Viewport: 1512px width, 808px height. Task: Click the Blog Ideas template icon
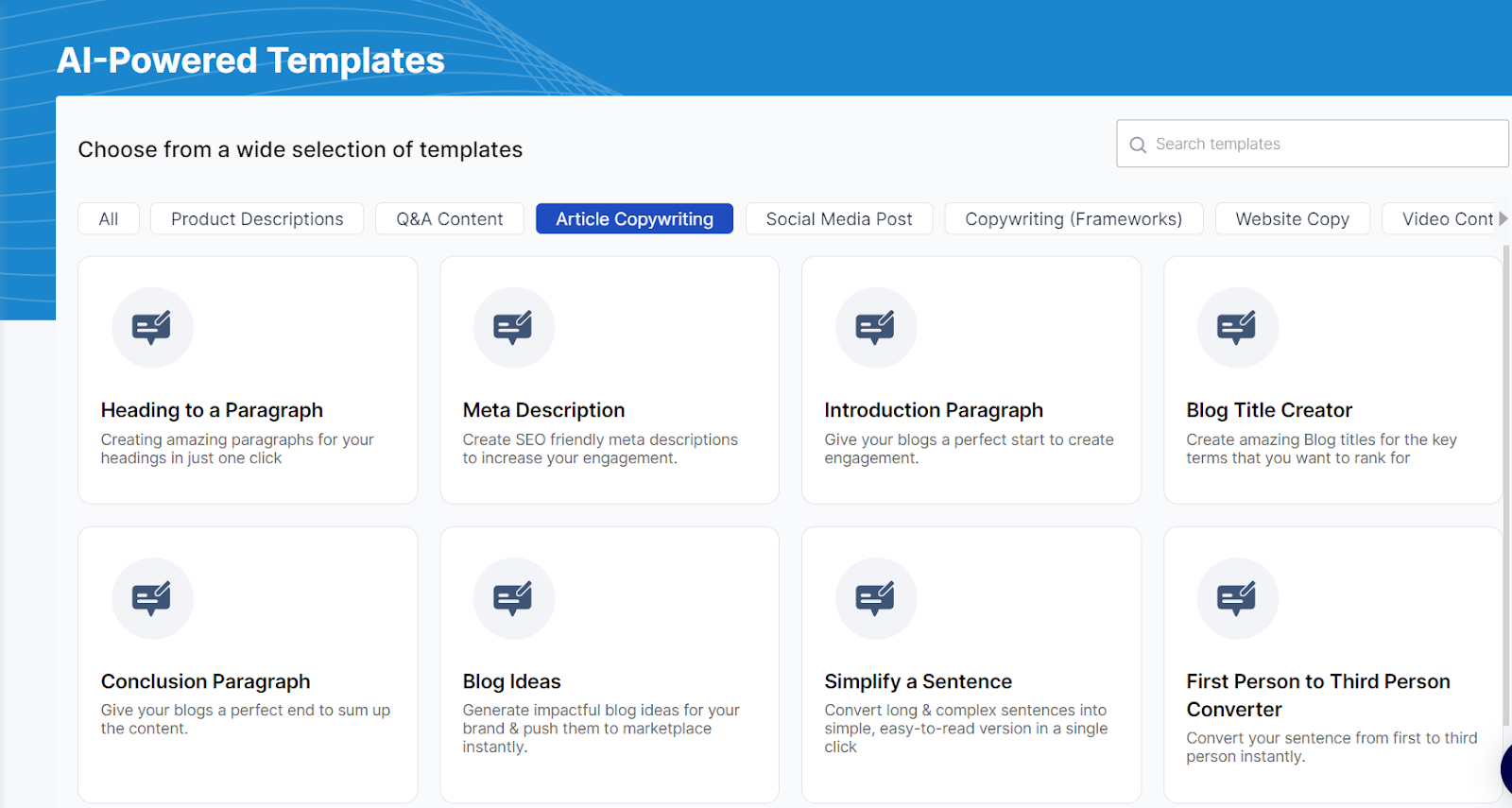[x=513, y=598]
